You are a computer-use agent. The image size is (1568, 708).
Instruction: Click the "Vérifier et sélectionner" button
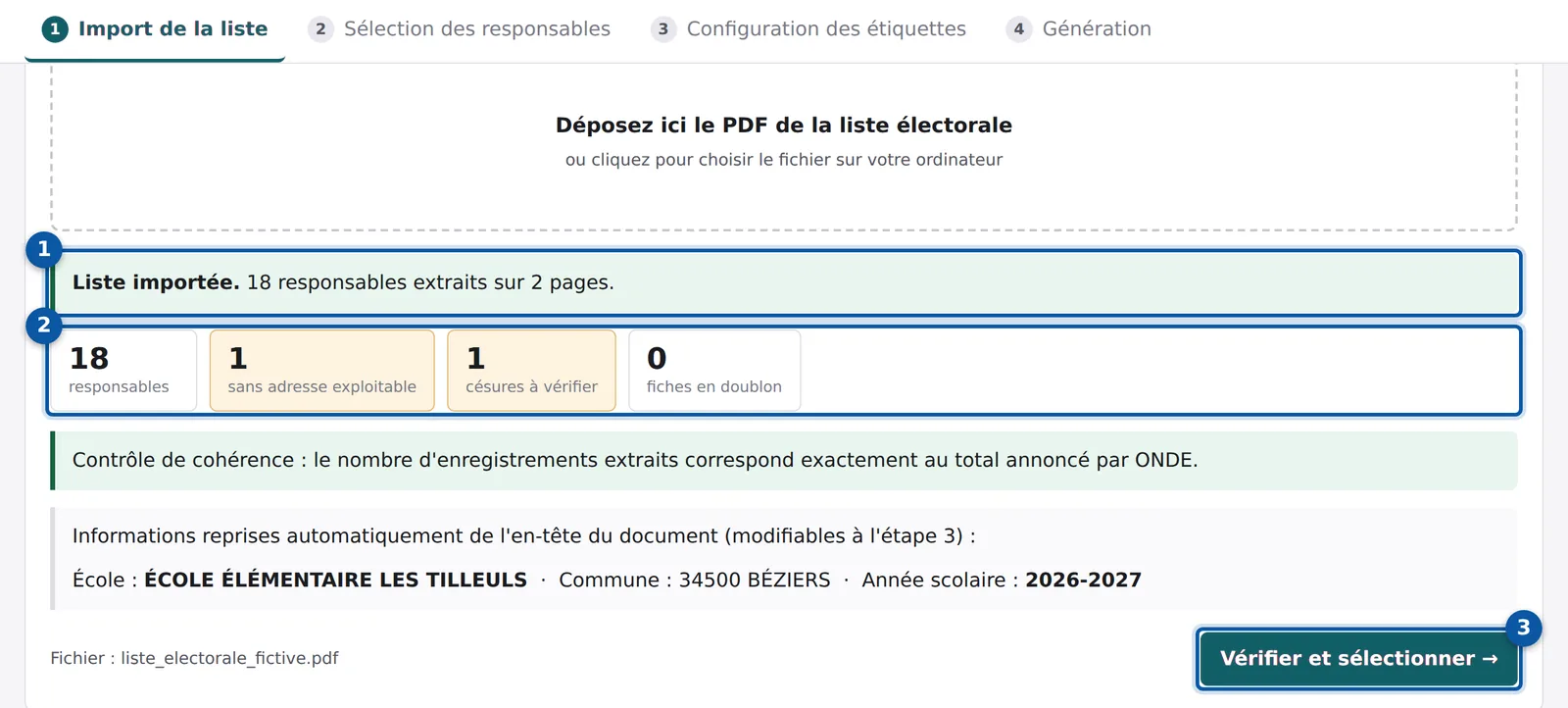[x=1358, y=659]
